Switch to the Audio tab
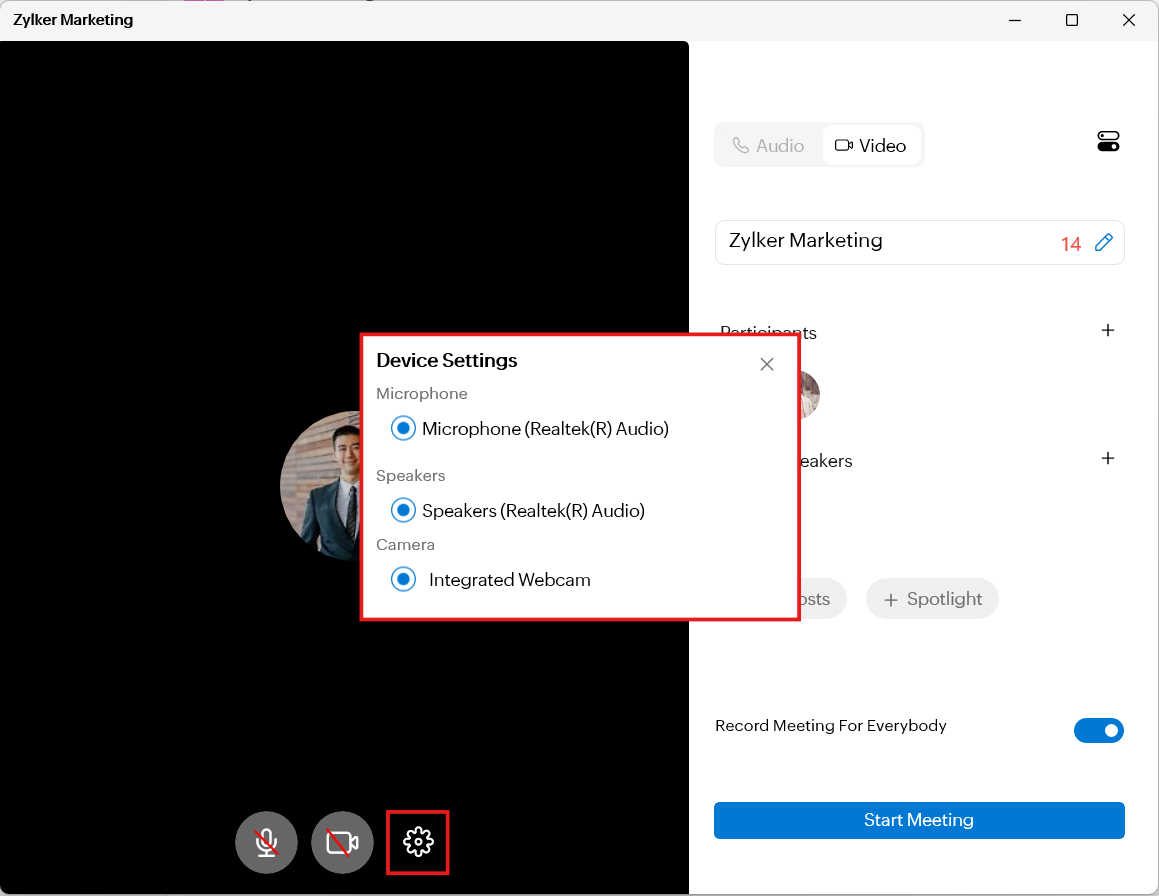 point(768,146)
